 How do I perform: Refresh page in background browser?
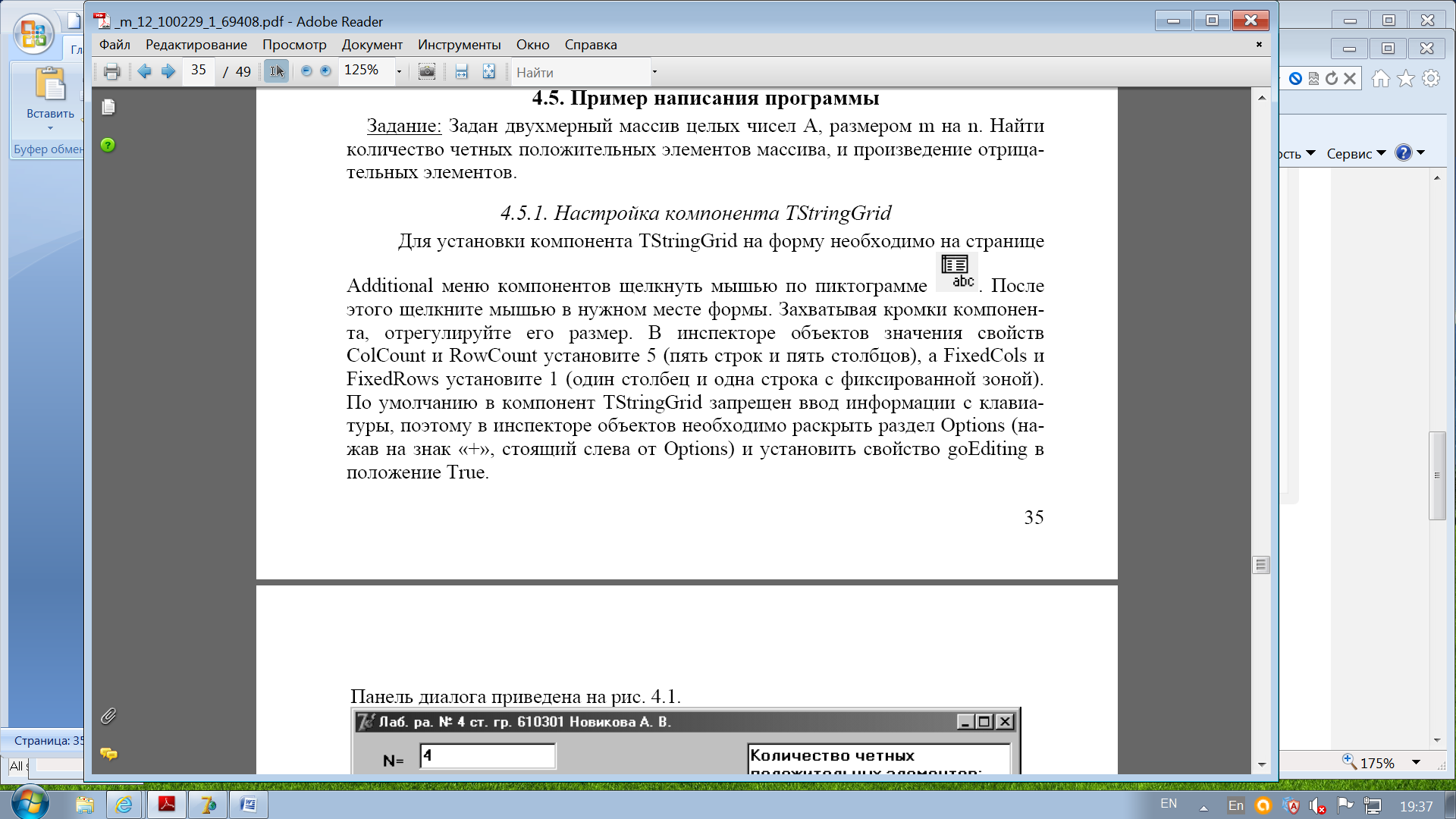pyautogui.click(x=1332, y=78)
